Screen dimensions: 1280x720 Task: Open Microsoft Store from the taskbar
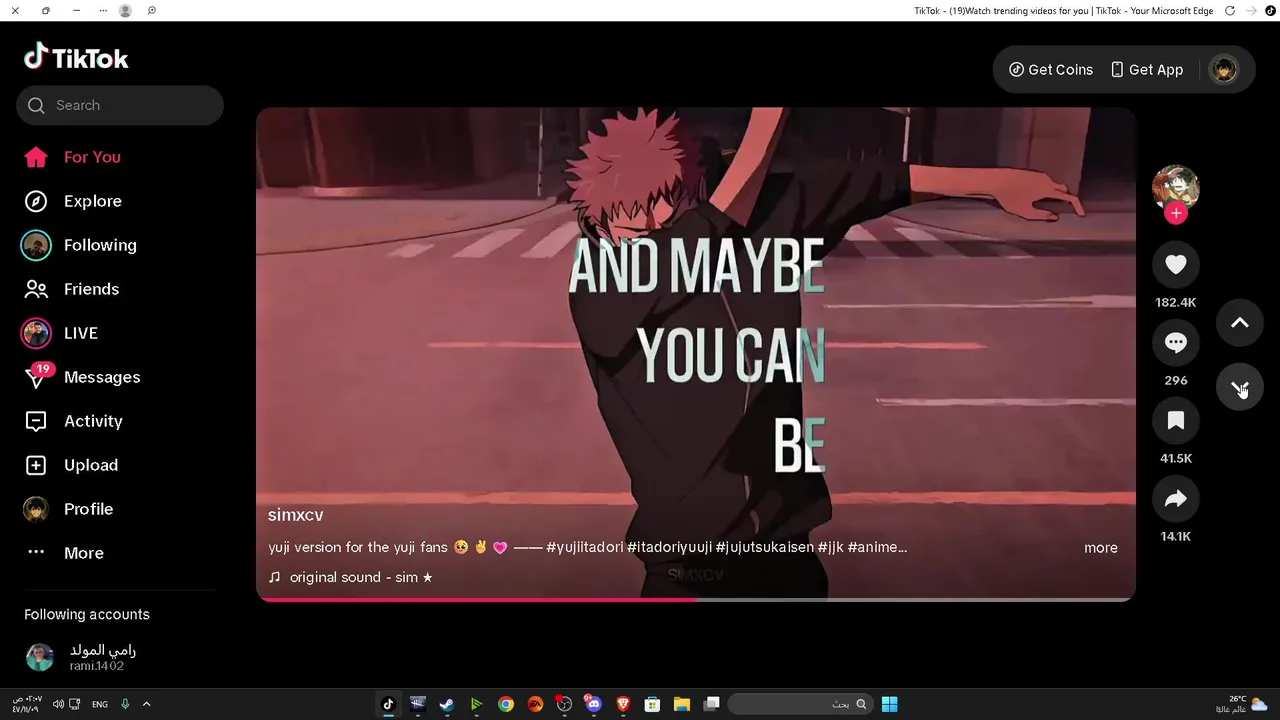coord(652,704)
